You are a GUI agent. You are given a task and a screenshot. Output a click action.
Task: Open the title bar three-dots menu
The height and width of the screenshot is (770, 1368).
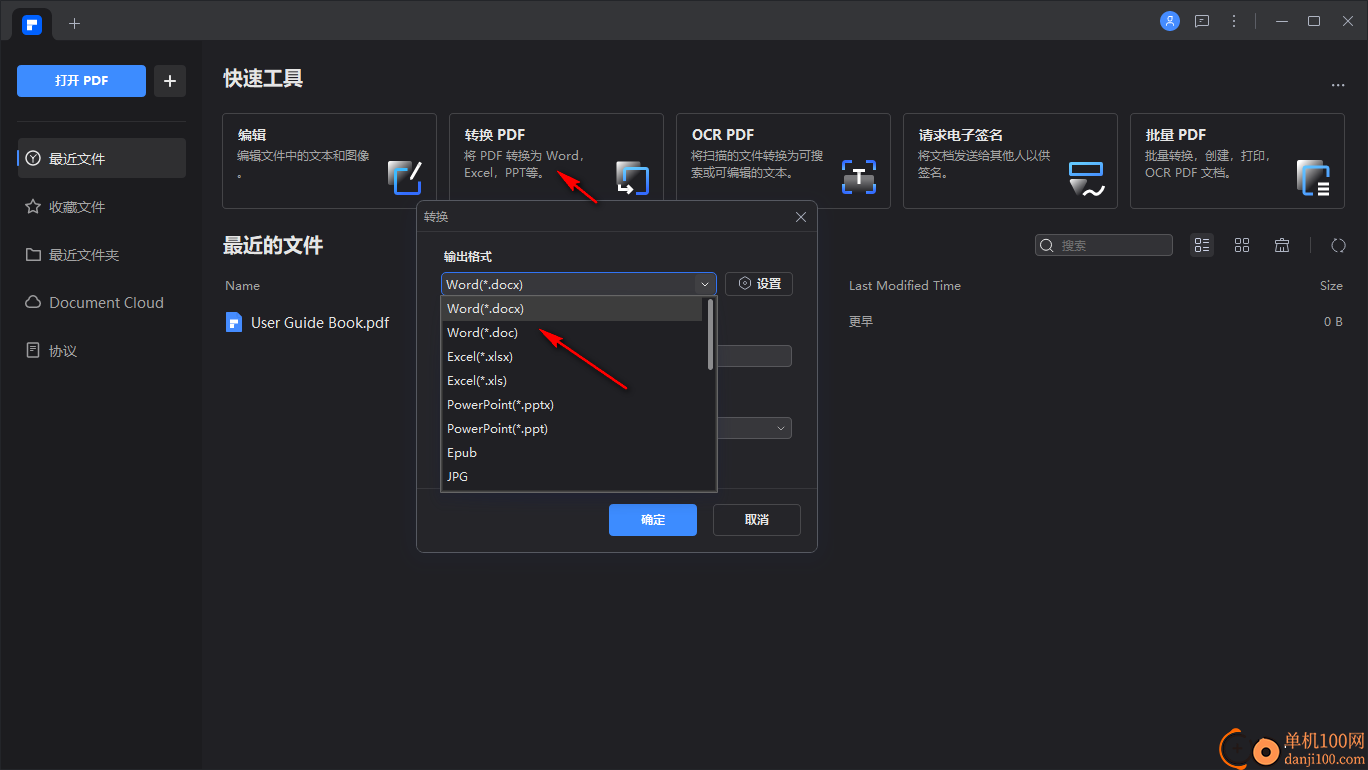pos(1234,21)
